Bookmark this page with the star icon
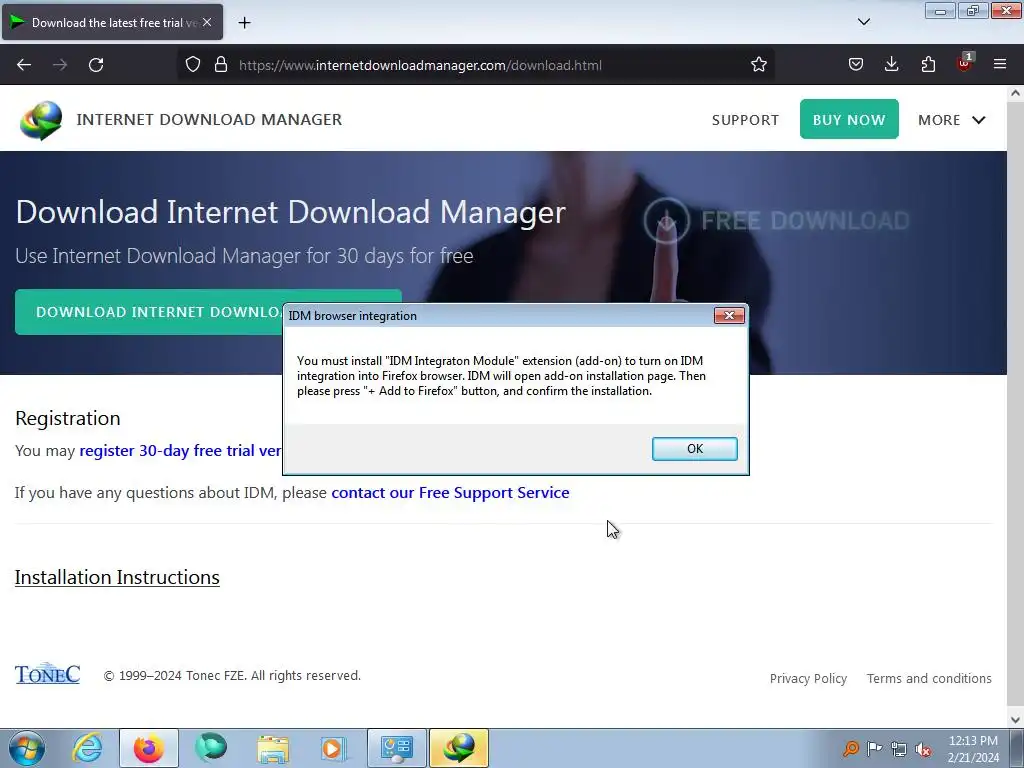 point(758,65)
